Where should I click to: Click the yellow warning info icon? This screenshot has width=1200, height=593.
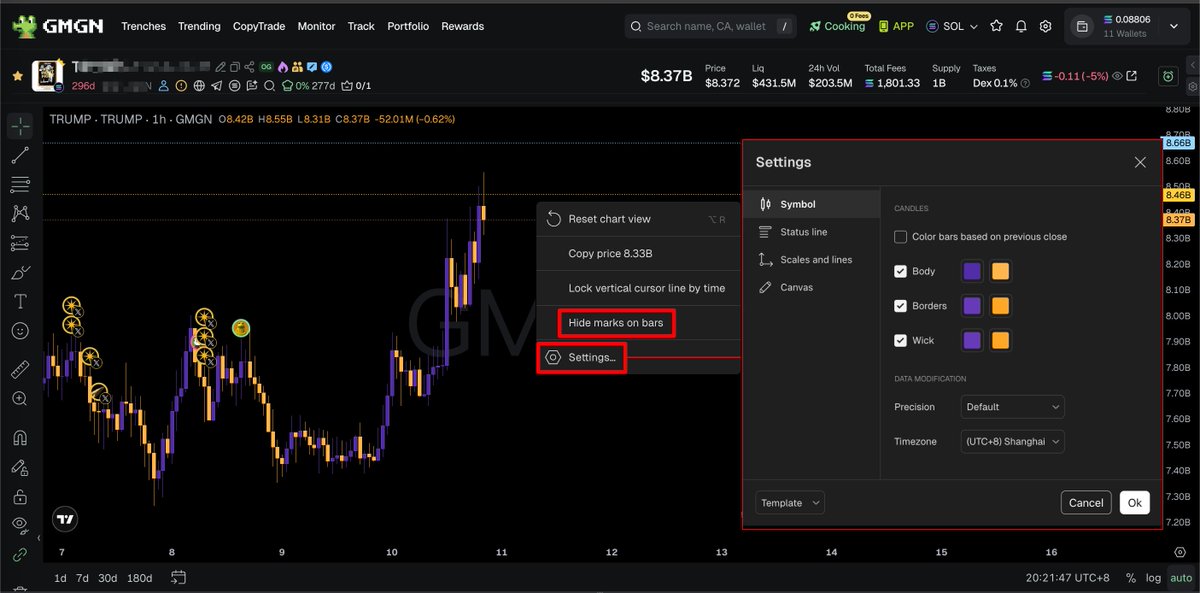pyautogui.click(x=181, y=86)
